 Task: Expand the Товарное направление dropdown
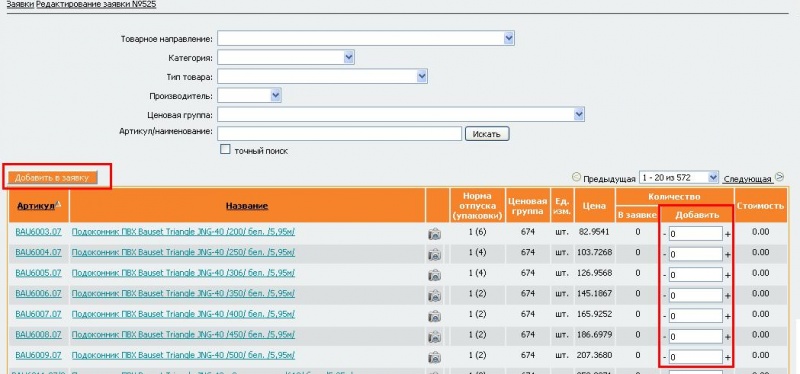pyautogui.click(x=509, y=38)
